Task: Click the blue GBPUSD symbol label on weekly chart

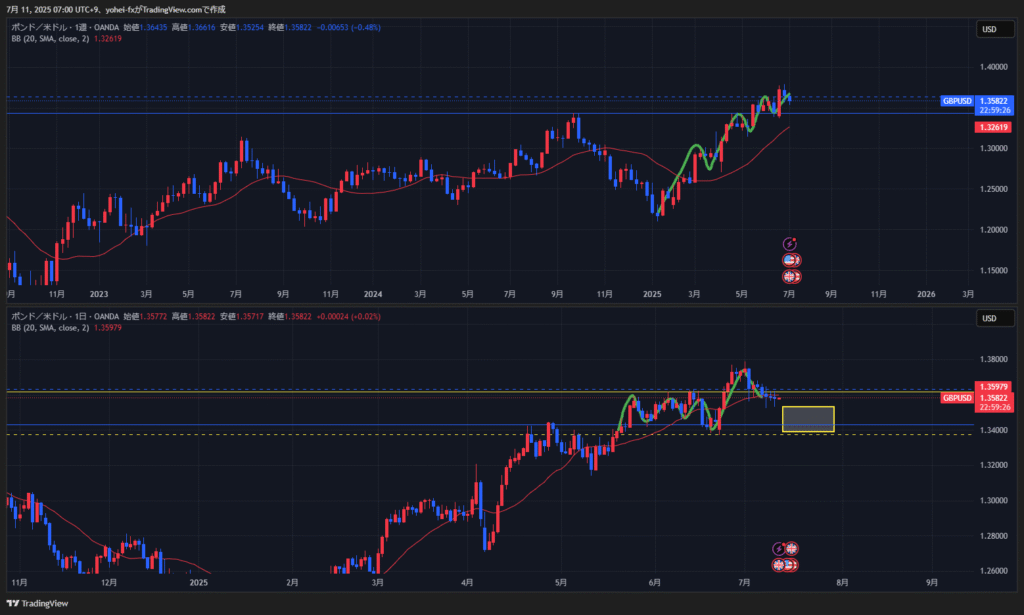Action: click(x=957, y=101)
